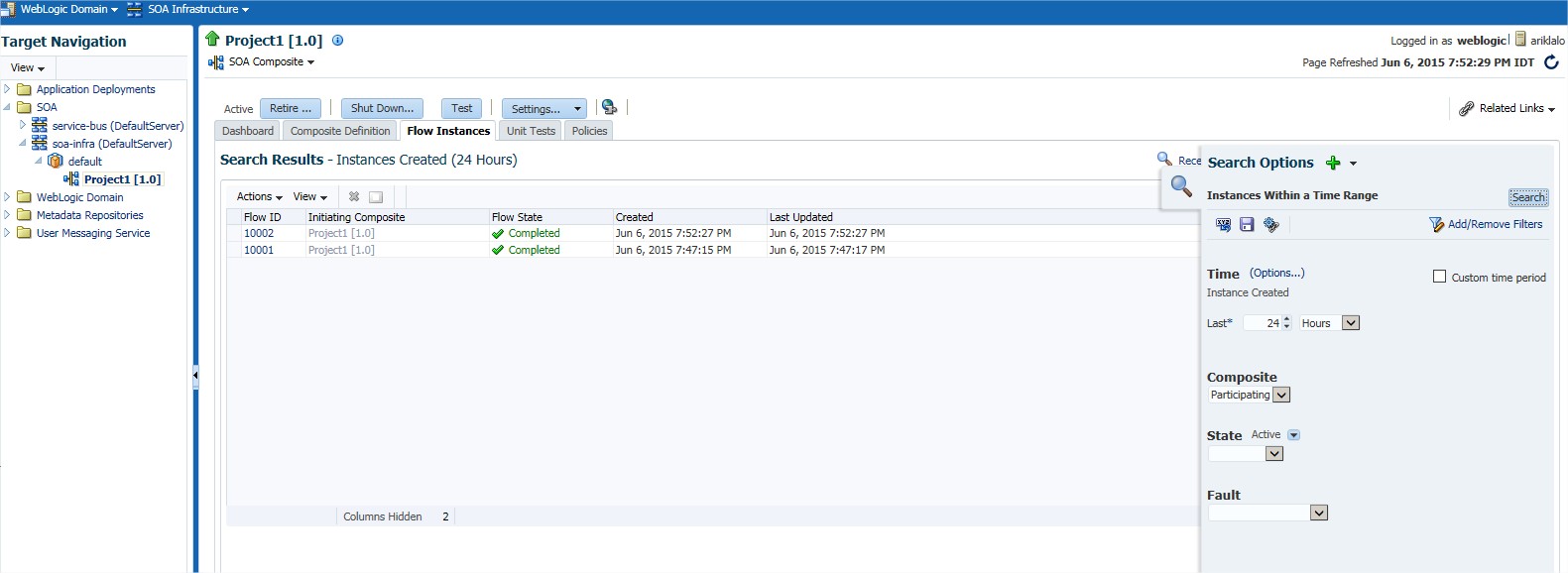
Task: Open the State filter dropdown
Action: (1274, 454)
